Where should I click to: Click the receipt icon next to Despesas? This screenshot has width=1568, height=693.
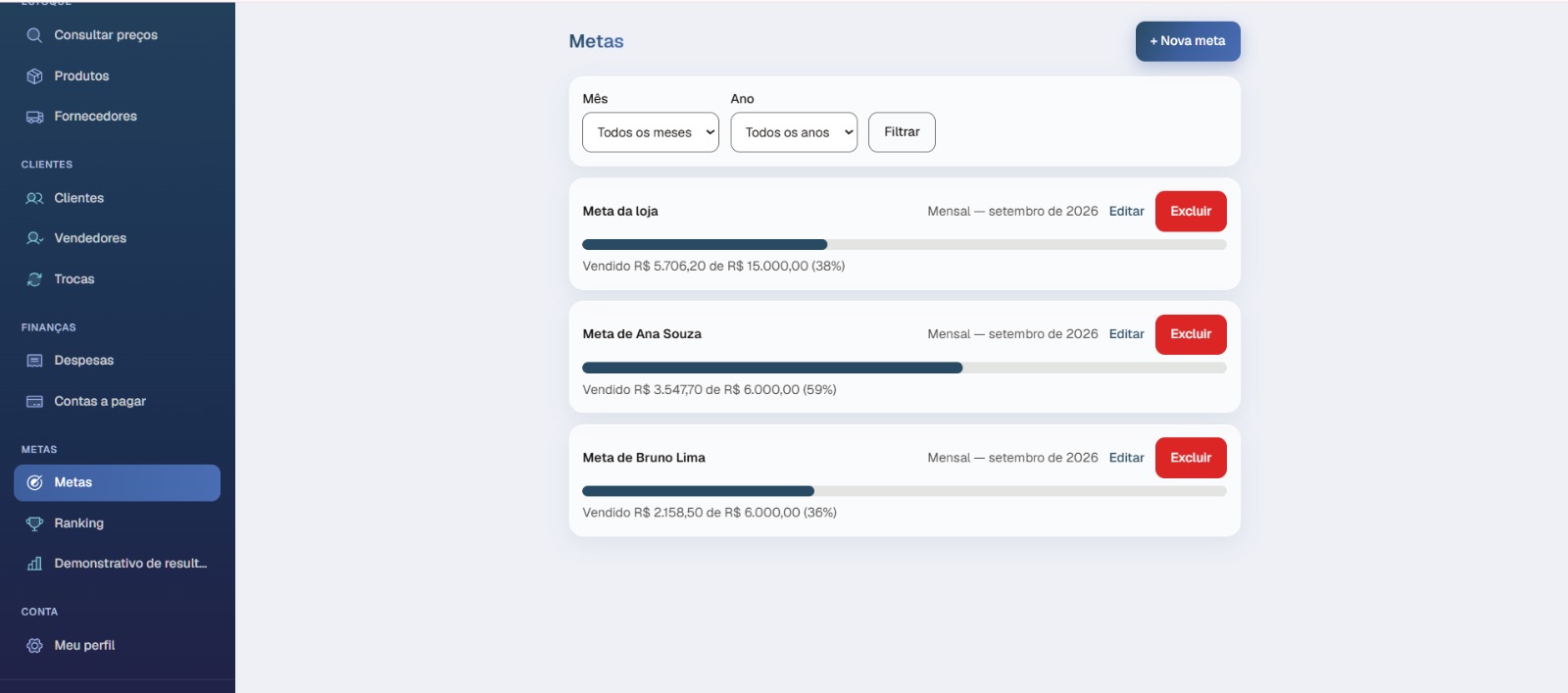[x=34, y=361]
